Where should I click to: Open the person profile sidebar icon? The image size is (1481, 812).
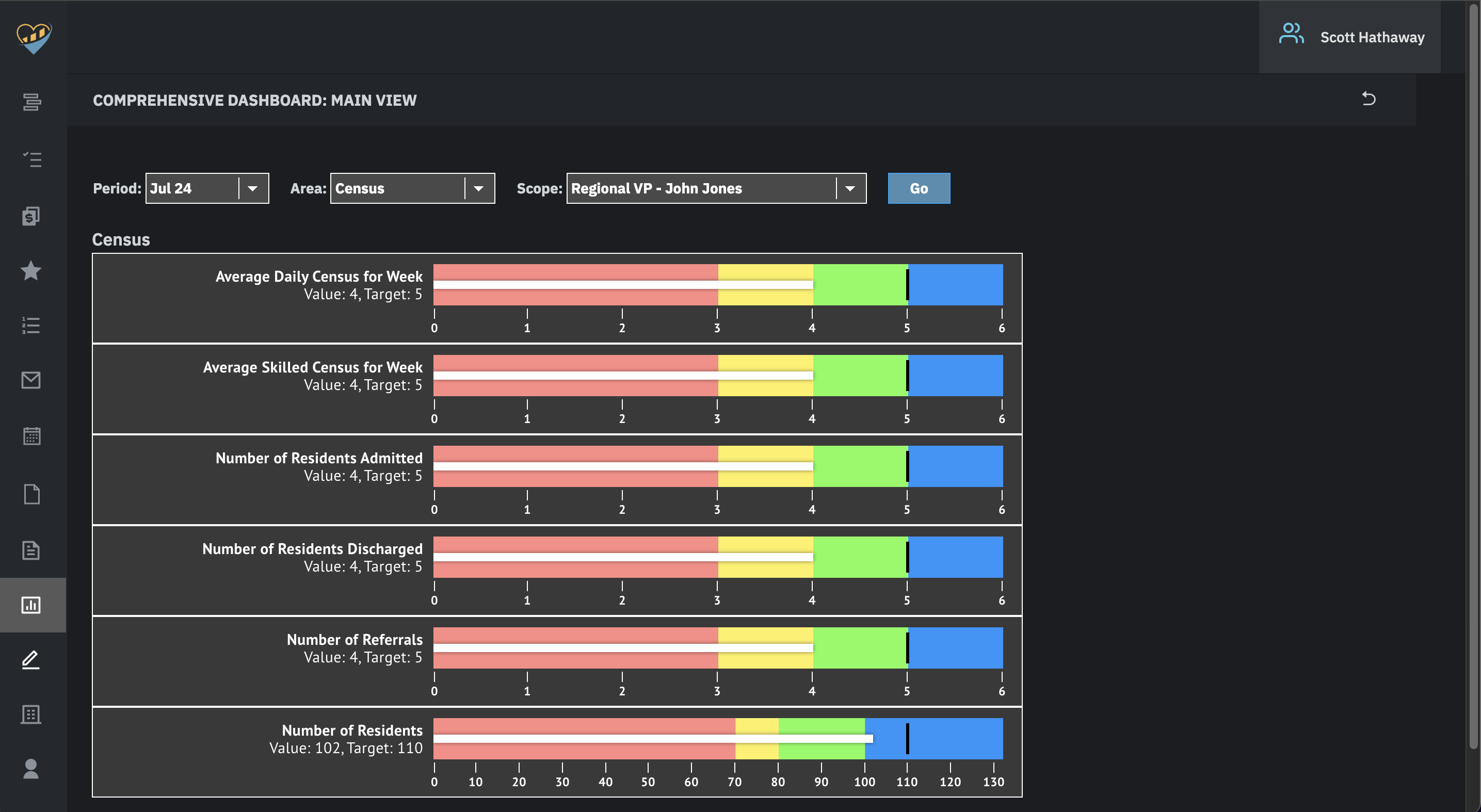click(x=31, y=769)
